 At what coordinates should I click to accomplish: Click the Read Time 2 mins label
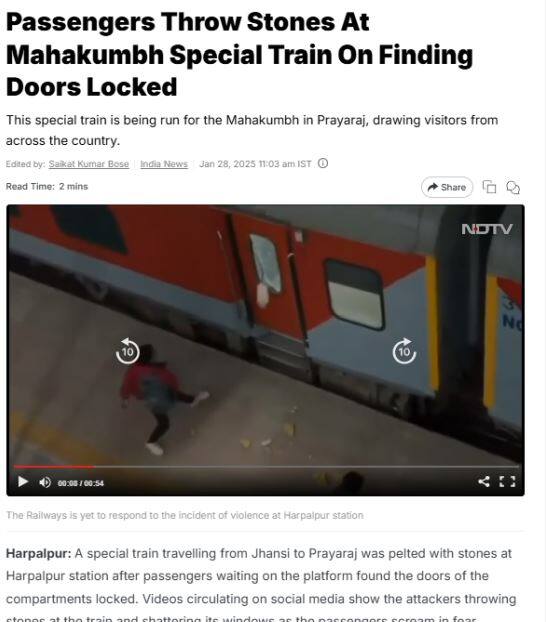pyautogui.click(x=47, y=186)
